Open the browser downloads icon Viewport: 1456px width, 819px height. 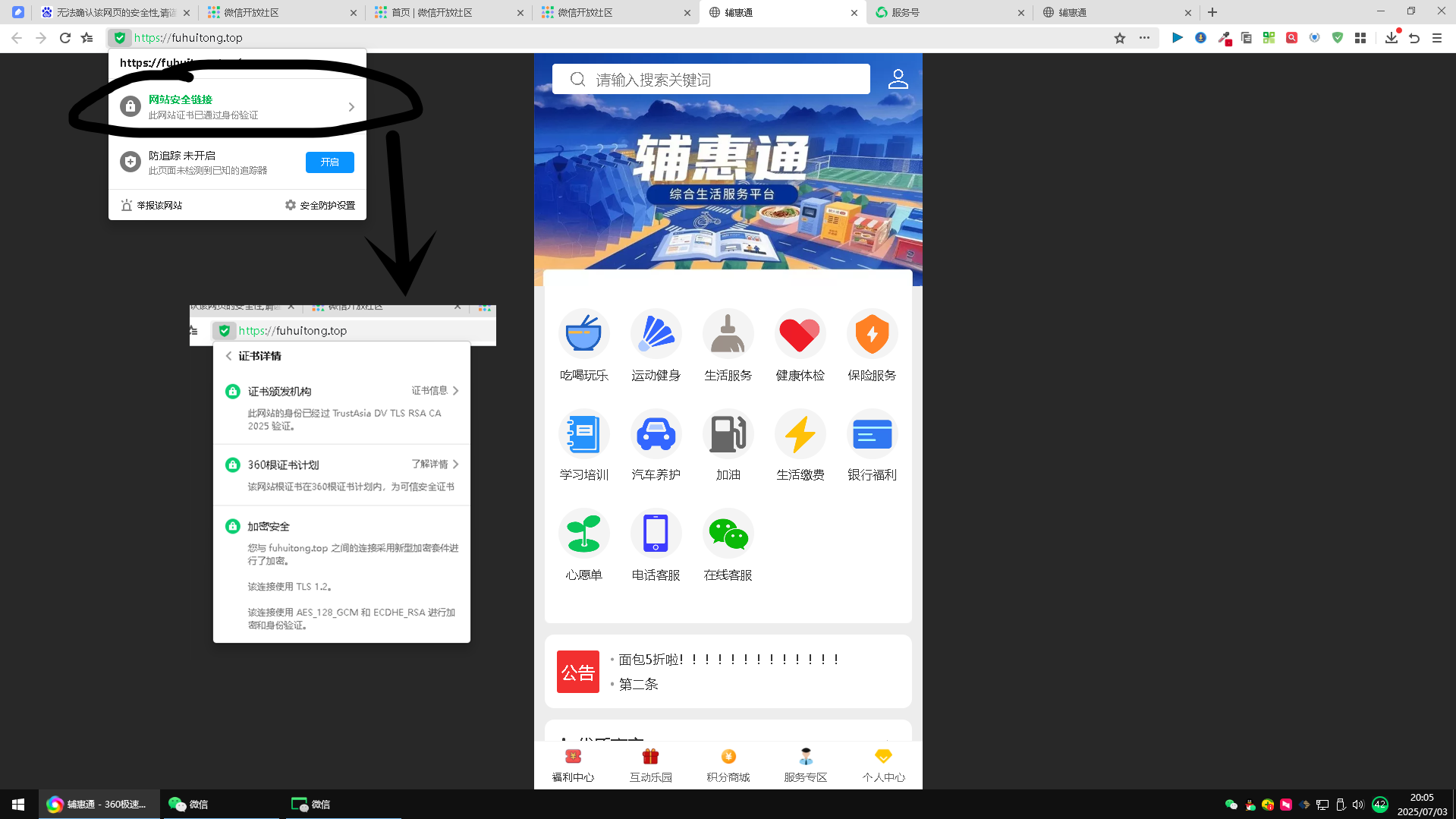[x=1391, y=38]
